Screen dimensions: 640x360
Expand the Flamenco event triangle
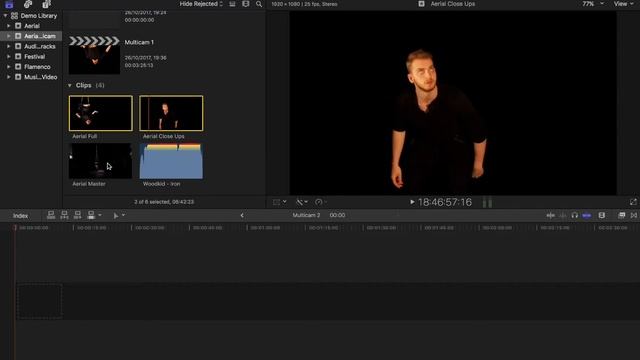9,67
